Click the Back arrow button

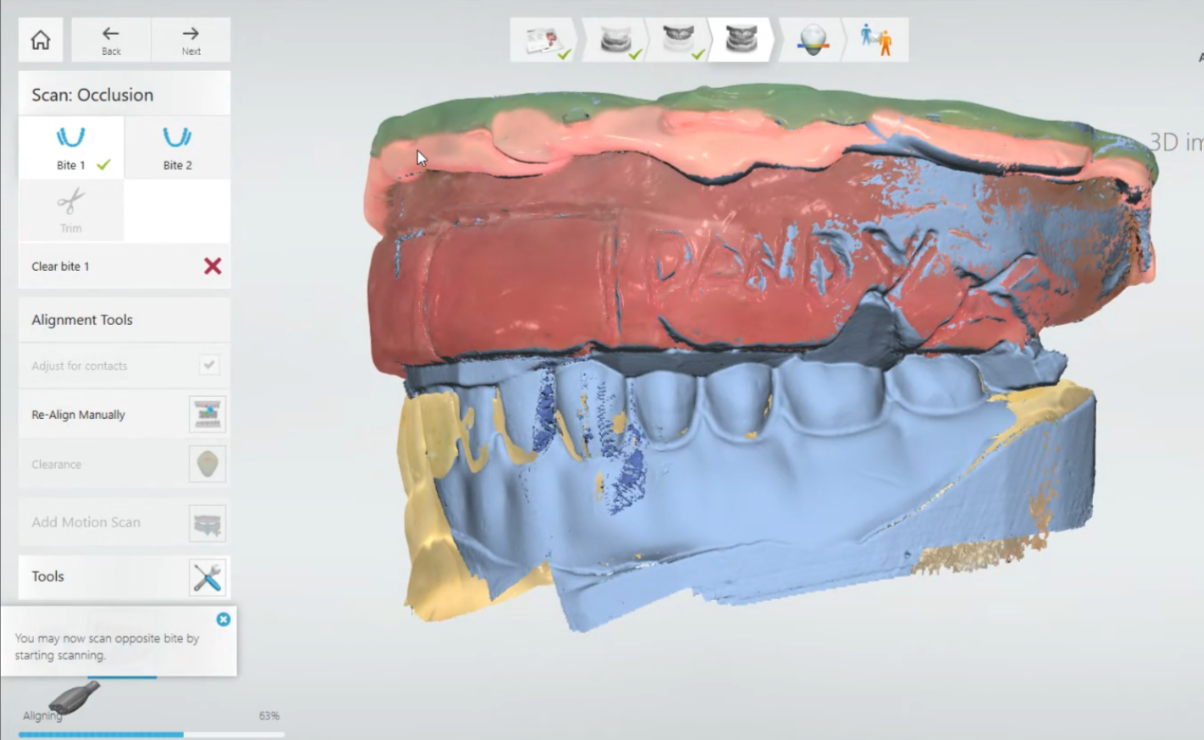(111, 40)
